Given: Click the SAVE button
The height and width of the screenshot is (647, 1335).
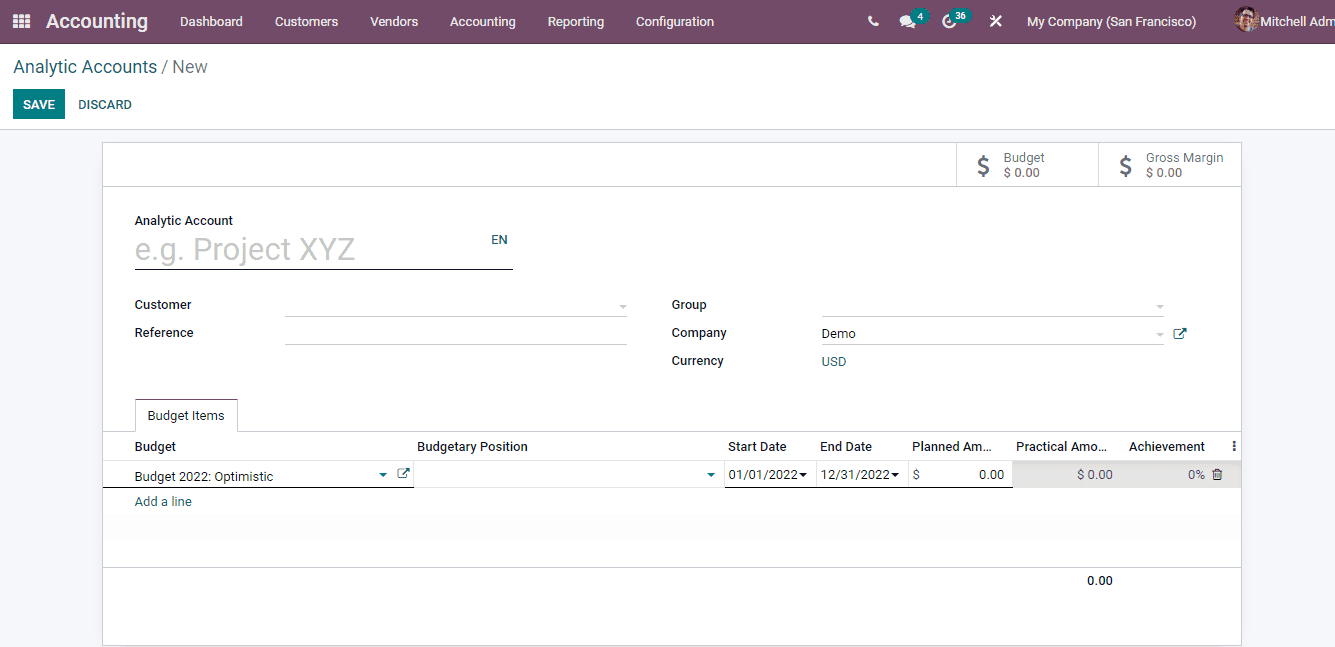Looking at the screenshot, I should (x=38, y=104).
